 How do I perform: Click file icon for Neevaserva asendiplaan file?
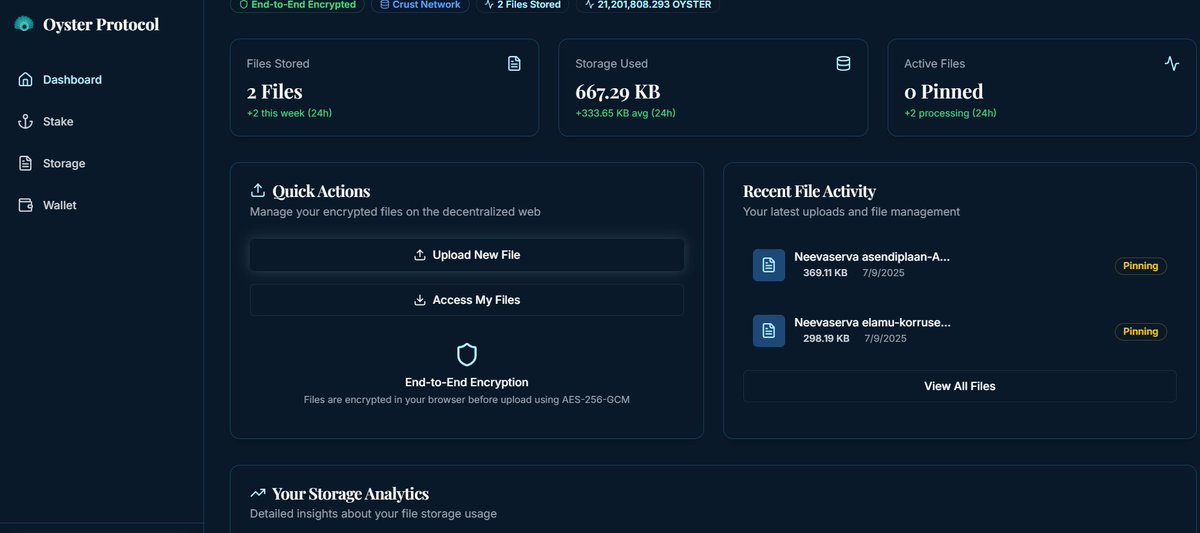(x=769, y=265)
